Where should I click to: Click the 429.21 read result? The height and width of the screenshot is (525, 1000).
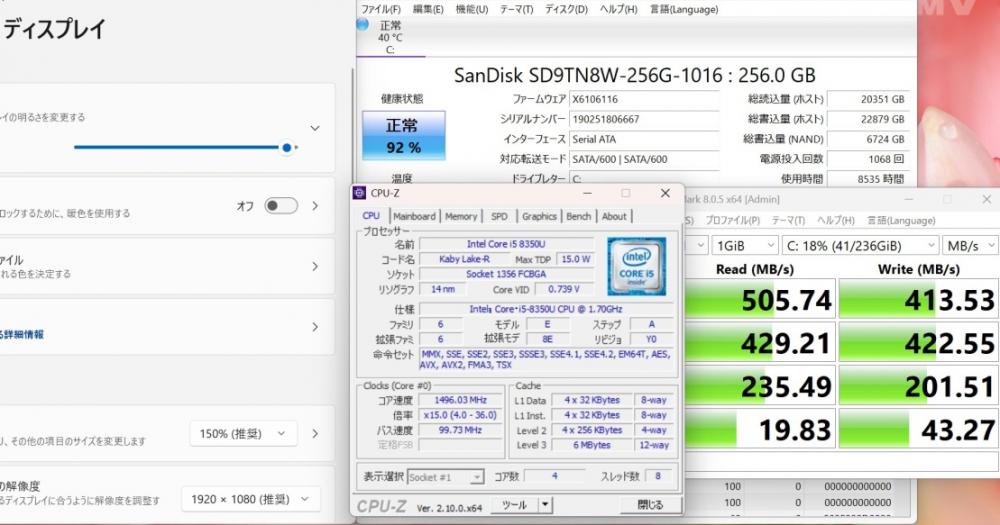click(x=760, y=343)
